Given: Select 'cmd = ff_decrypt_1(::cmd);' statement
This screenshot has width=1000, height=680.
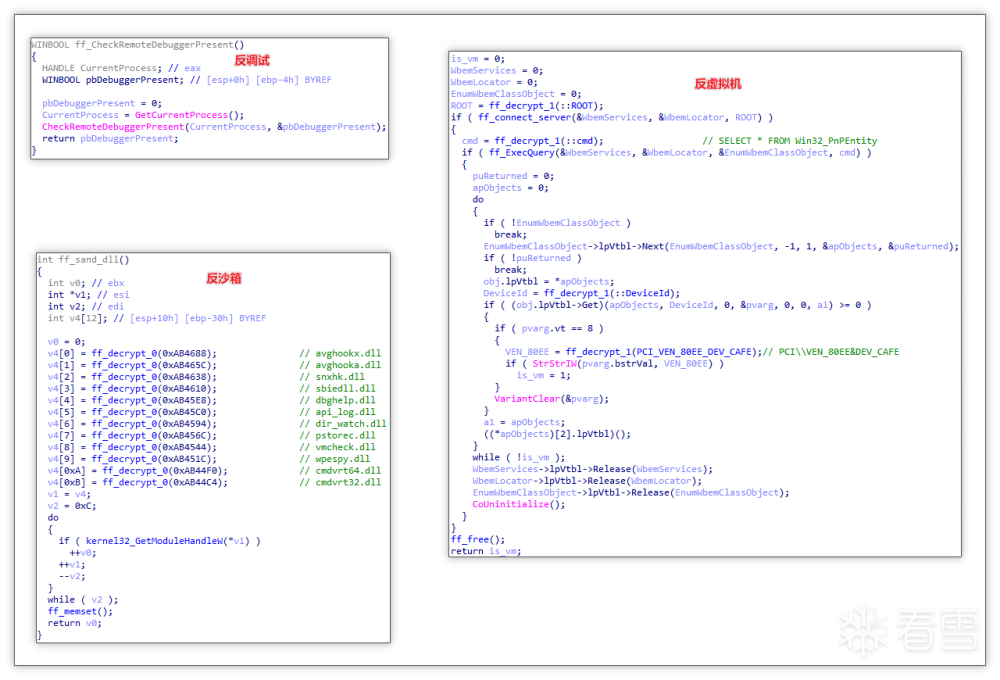Looking at the screenshot, I should (x=533, y=141).
